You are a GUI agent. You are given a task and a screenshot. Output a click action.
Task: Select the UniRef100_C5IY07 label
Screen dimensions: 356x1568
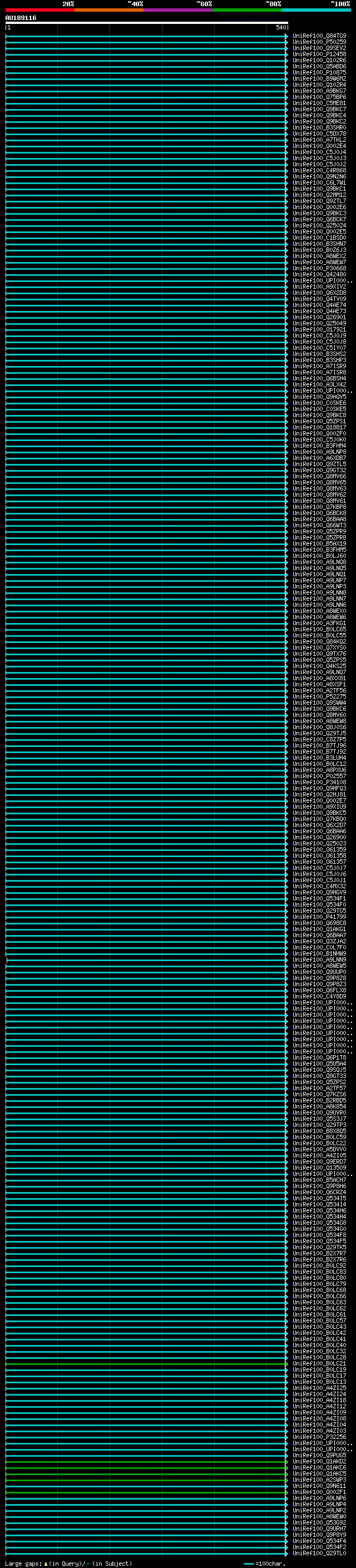[319, 348]
